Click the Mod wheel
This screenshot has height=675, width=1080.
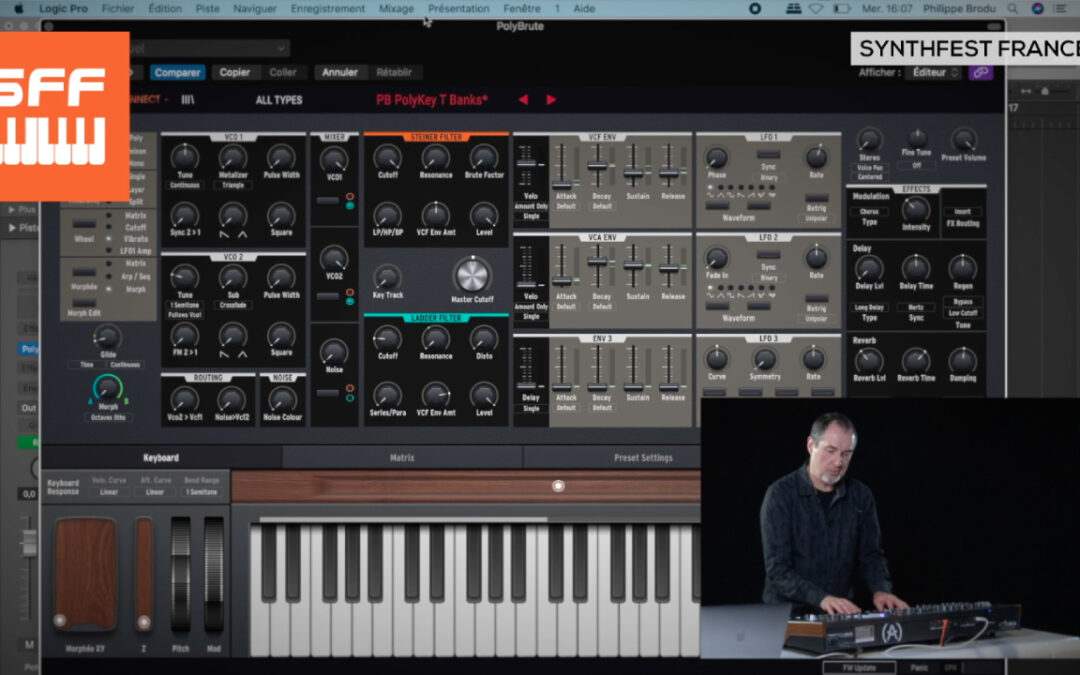tap(214, 574)
